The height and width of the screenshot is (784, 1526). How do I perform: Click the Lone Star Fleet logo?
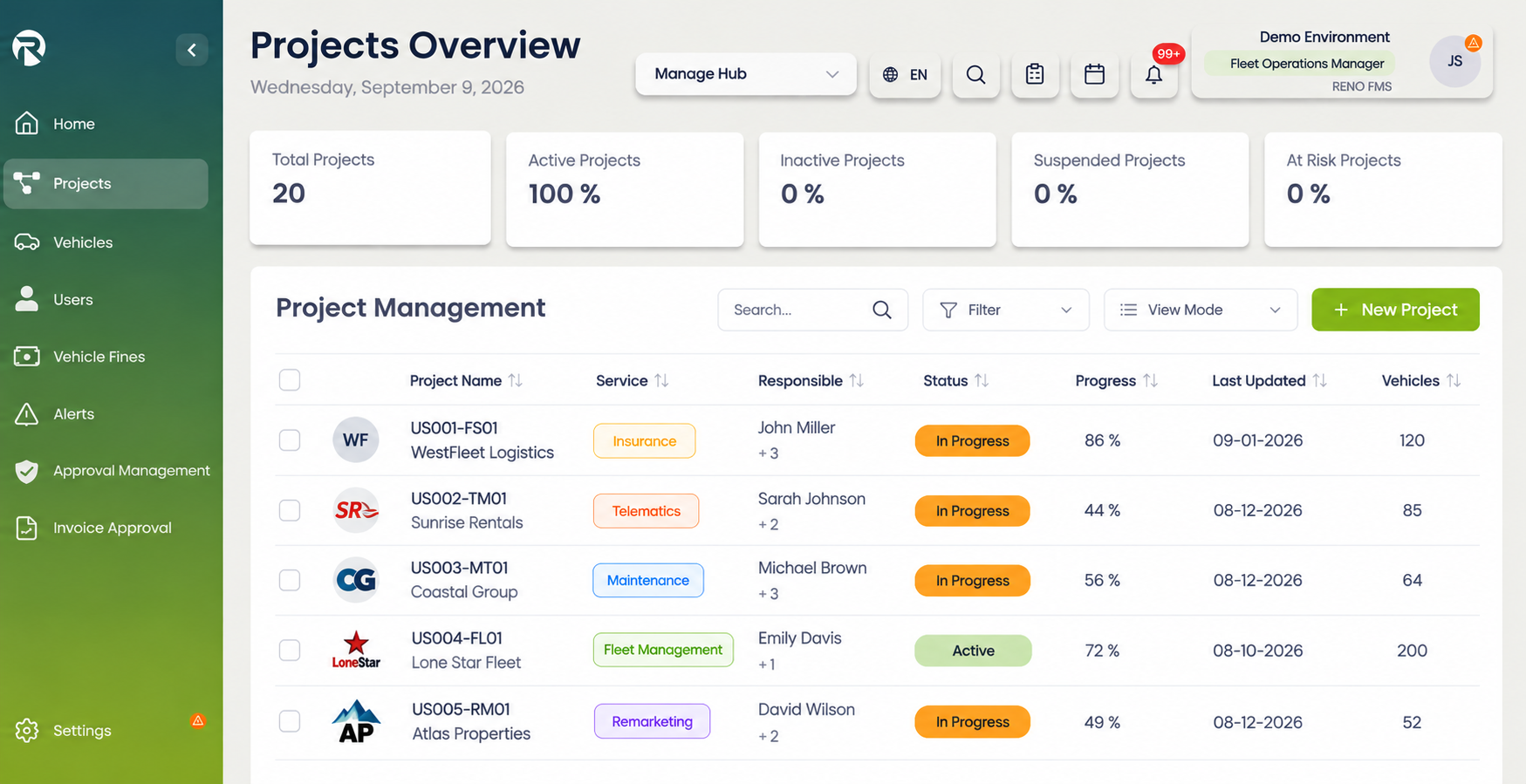click(356, 650)
